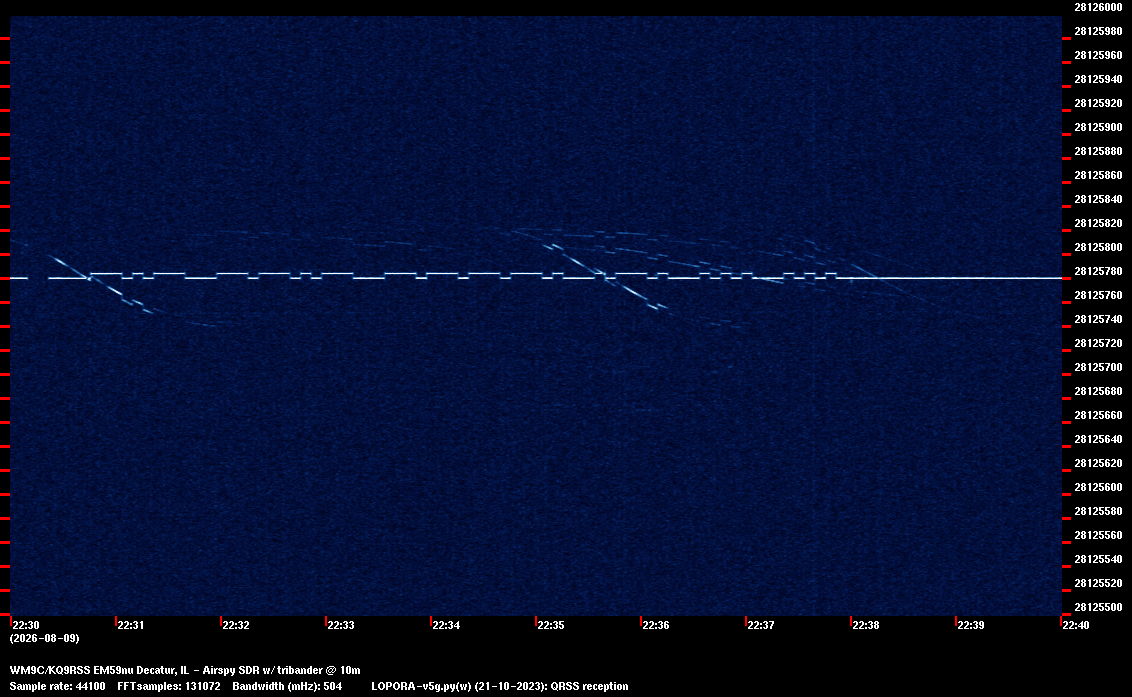Image resolution: width=1132 pixels, height=697 pixels.
Task: Click the 22:36 time axis label
Action: point(656,625)
